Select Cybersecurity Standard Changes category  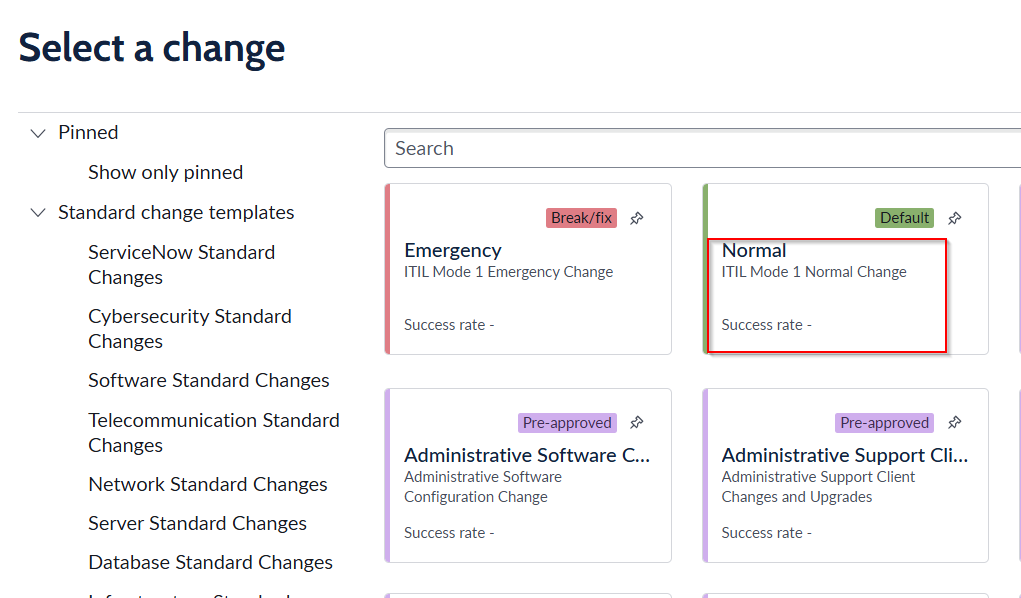click(x=190, y=329)
